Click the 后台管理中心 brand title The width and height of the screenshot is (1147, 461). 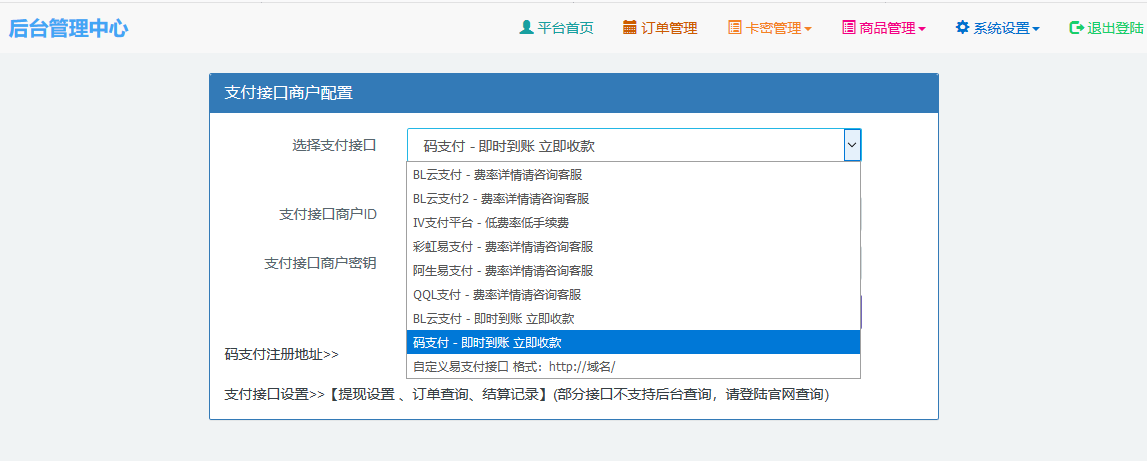click(x=68, y=28)
